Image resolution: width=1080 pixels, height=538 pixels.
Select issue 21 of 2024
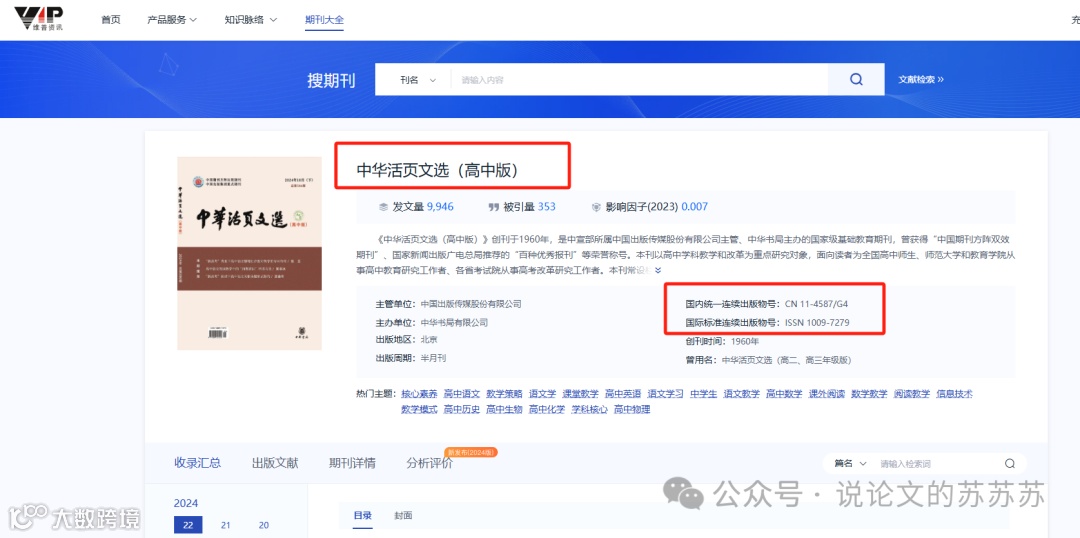226,525
